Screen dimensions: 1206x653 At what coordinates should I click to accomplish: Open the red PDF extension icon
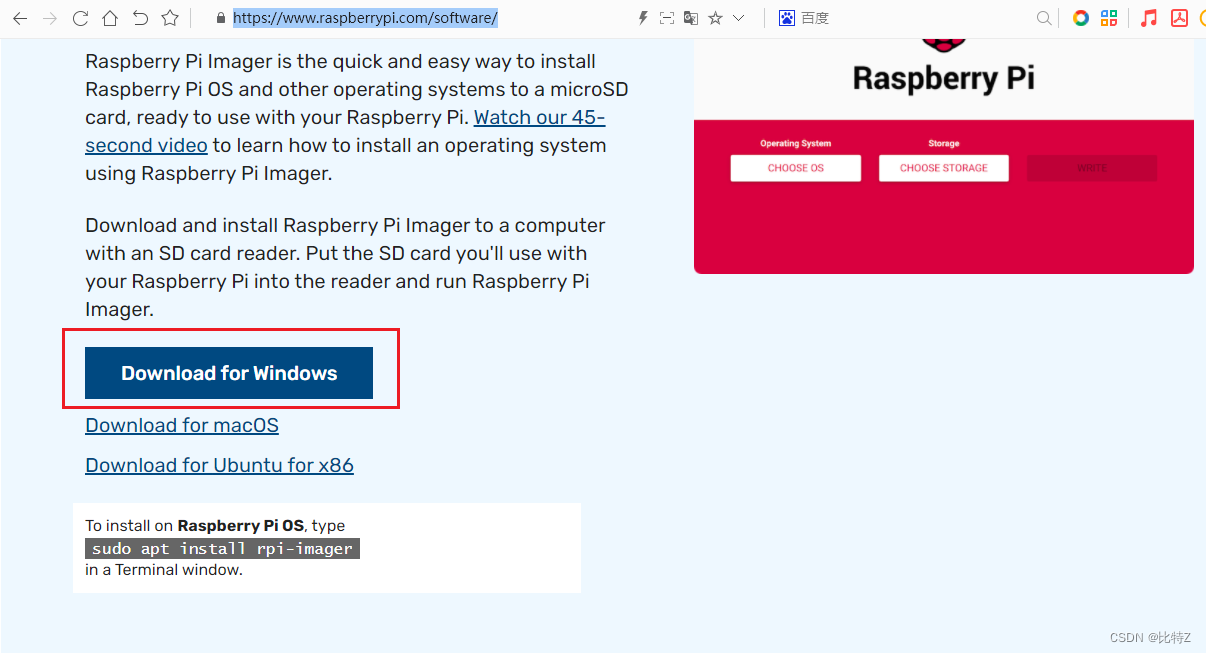[1179, 18]
